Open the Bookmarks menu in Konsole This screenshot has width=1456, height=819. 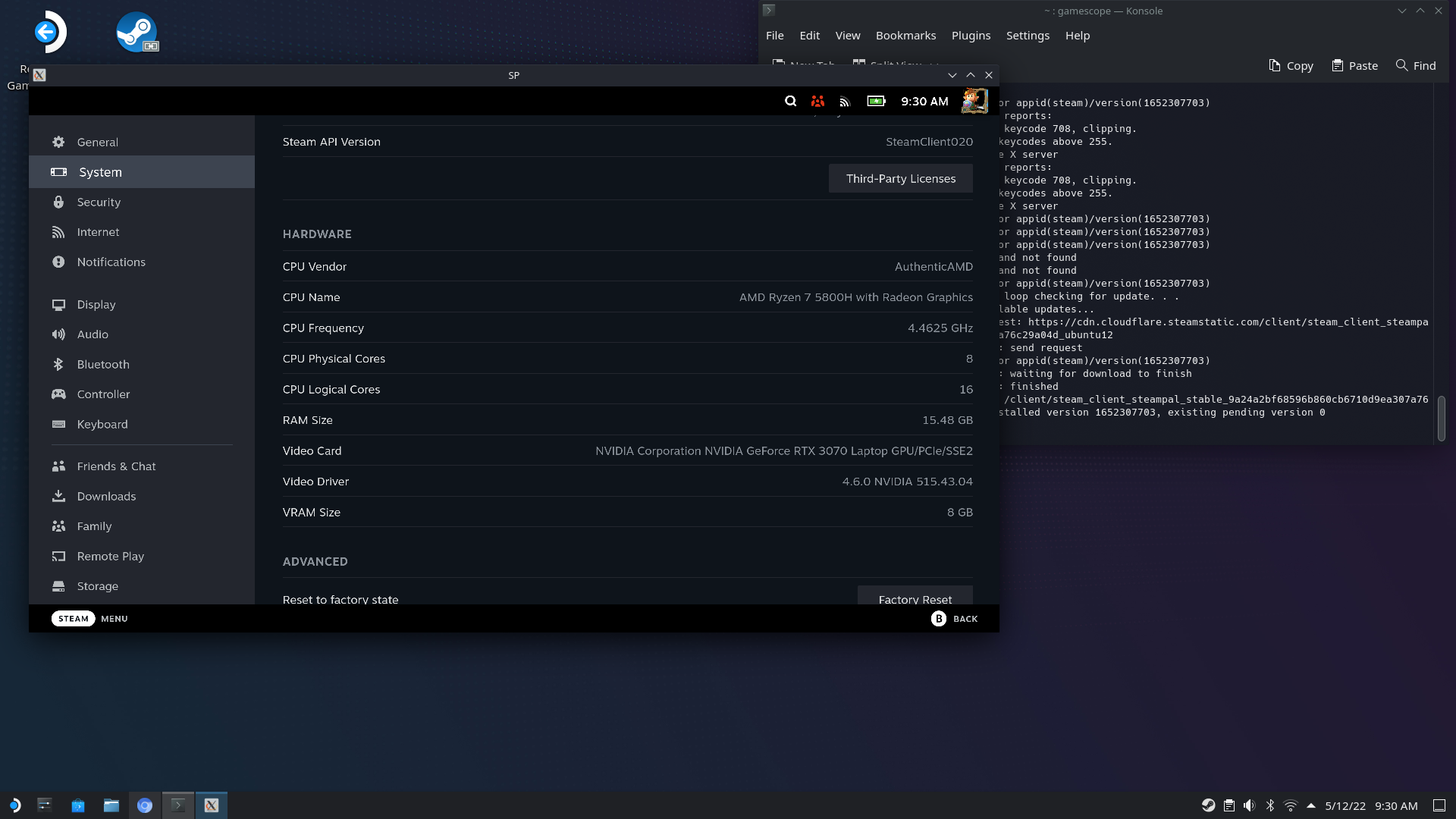tap(905, 35)
